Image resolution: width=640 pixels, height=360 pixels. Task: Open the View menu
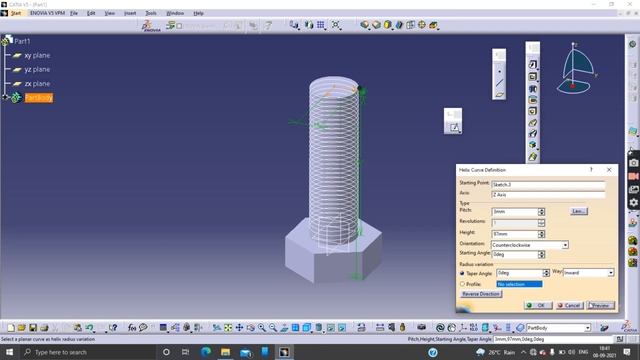[109, 13]
